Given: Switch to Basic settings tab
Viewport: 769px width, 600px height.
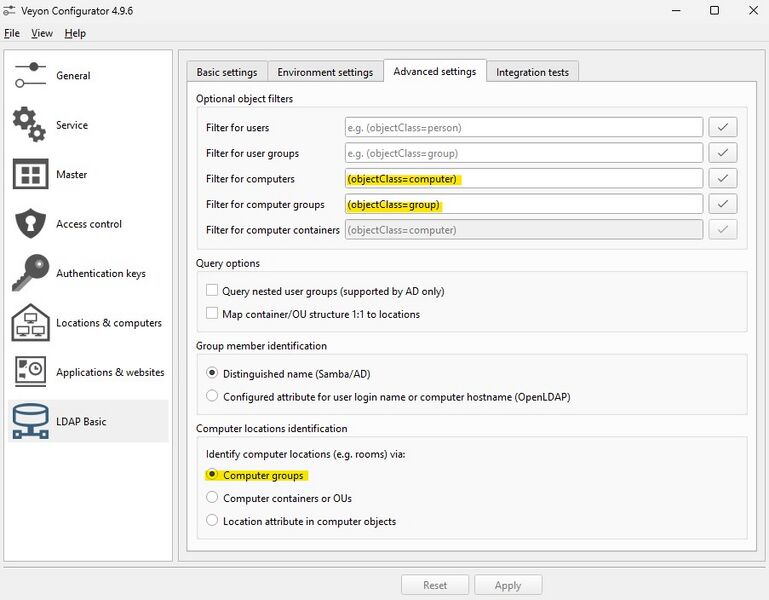Looking at the screenshot, I should 227,72.
